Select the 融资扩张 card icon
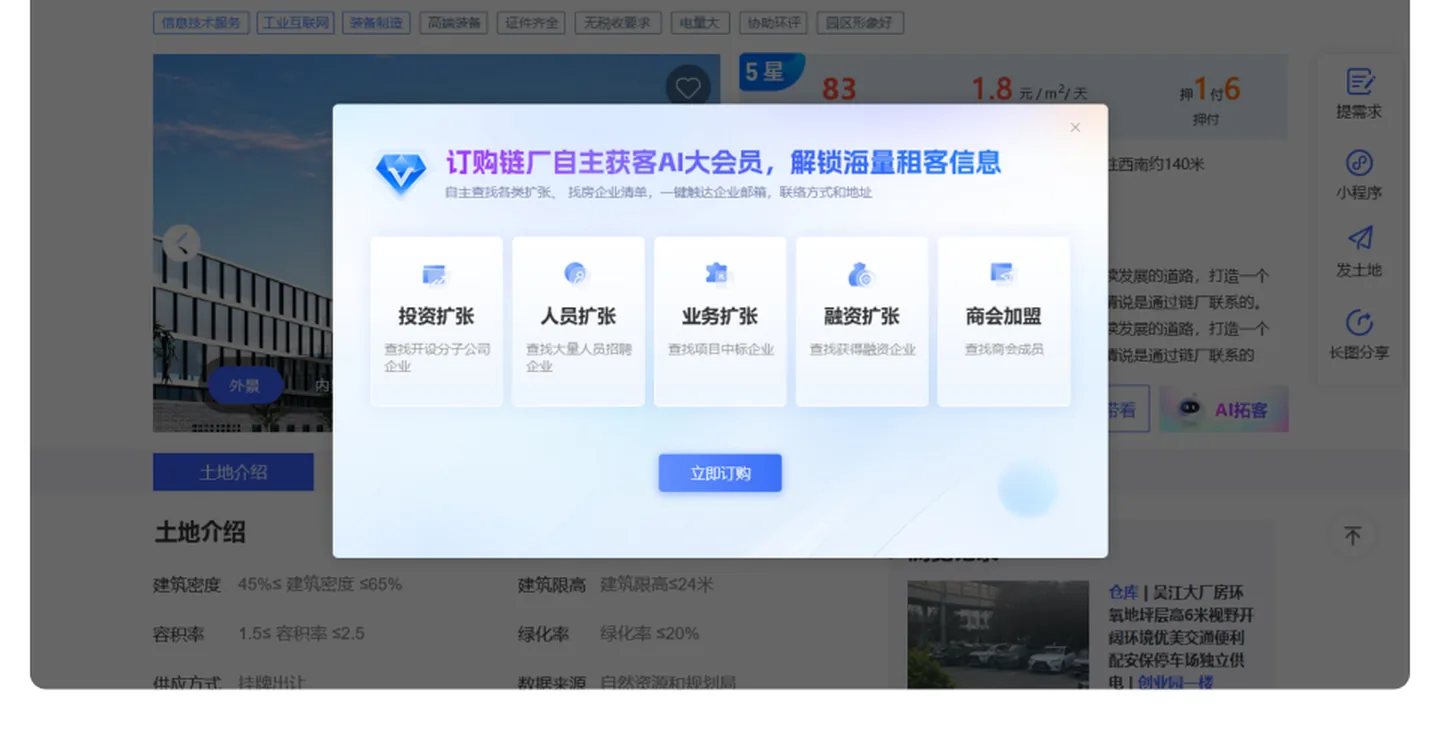1440x738 pixels. pos(861,274)
